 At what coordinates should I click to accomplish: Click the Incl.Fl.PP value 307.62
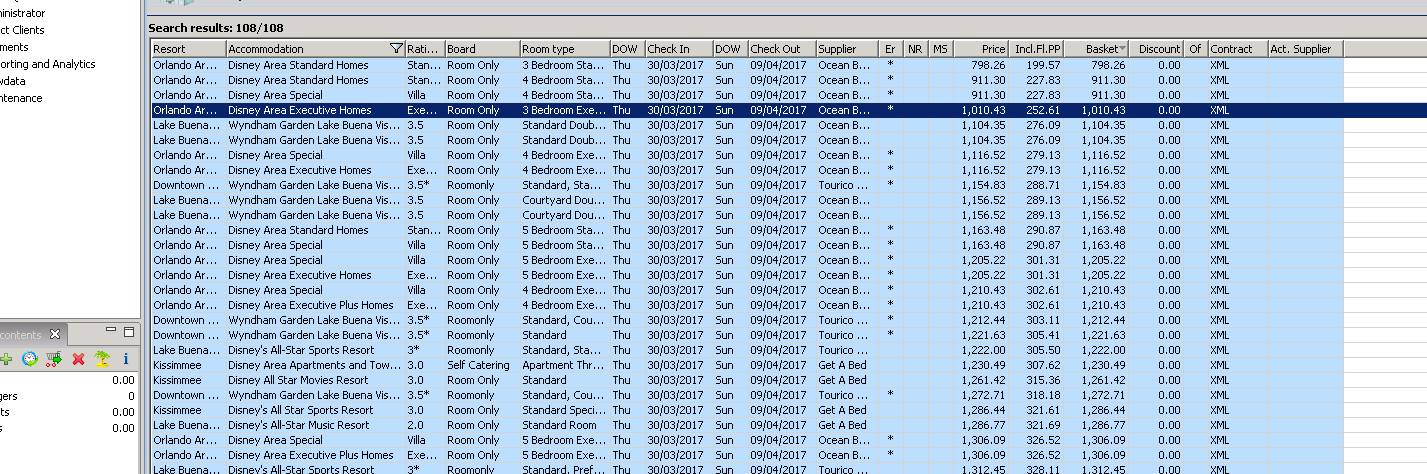click(x=1043, y=365)
